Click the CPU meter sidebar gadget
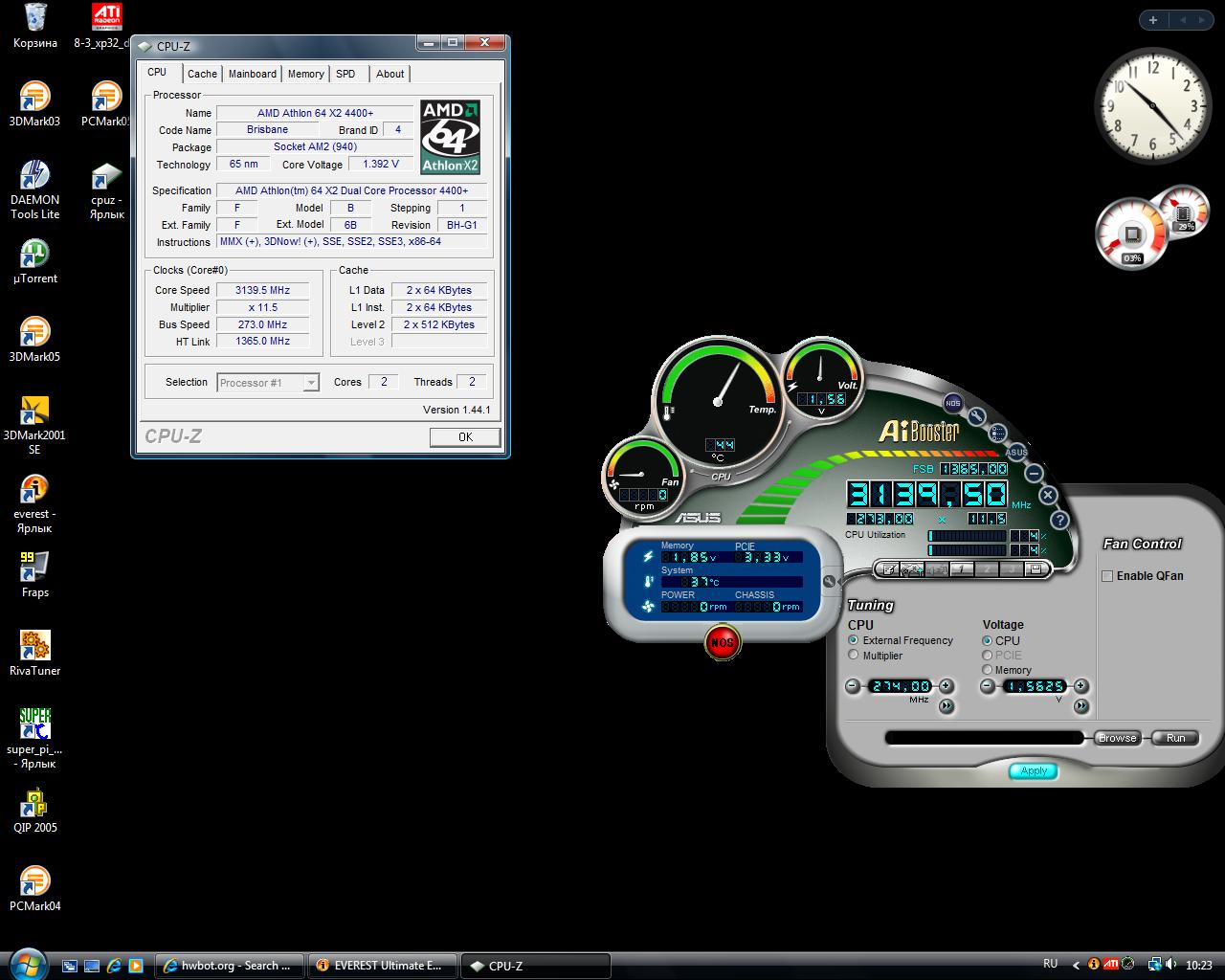 coord(1152,228)
